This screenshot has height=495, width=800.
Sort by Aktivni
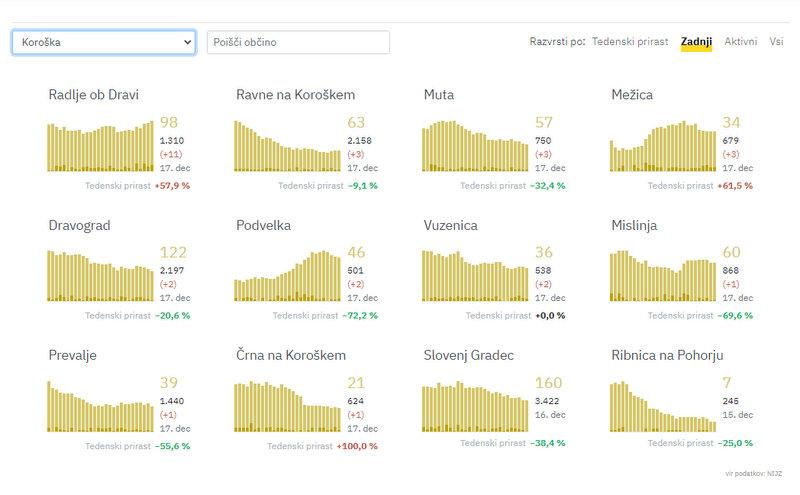click(x=740, y=42)
